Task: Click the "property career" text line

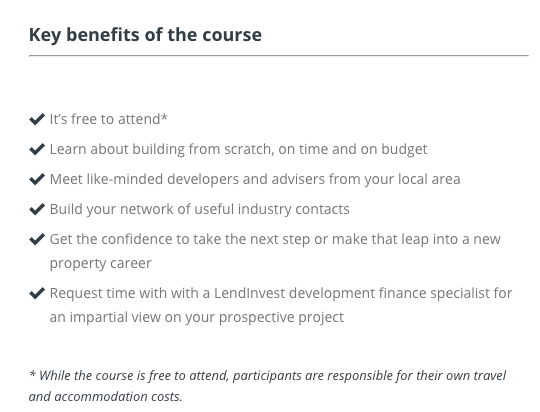Action: coord(101,264)
